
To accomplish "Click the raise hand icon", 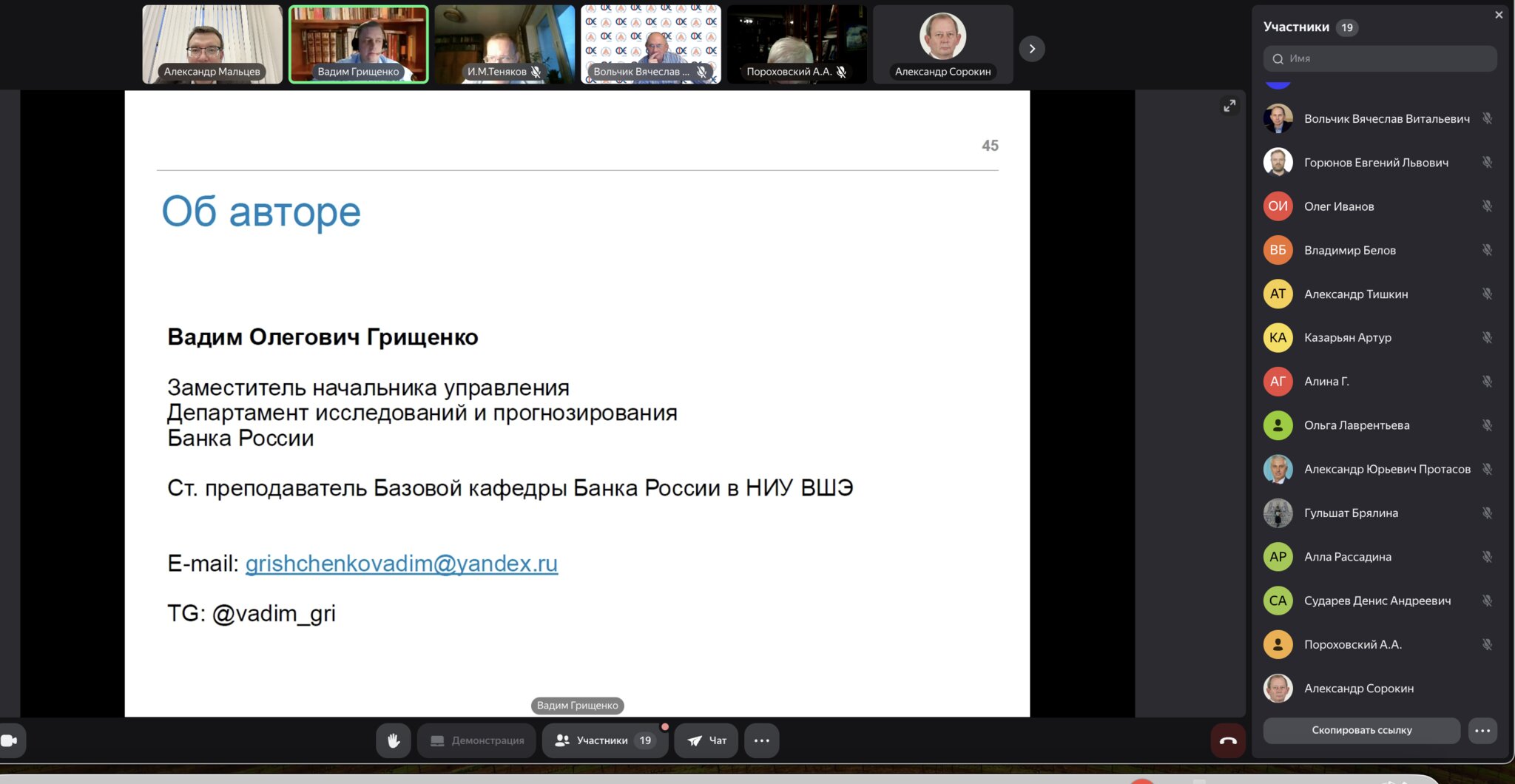I will pos(394,740).
